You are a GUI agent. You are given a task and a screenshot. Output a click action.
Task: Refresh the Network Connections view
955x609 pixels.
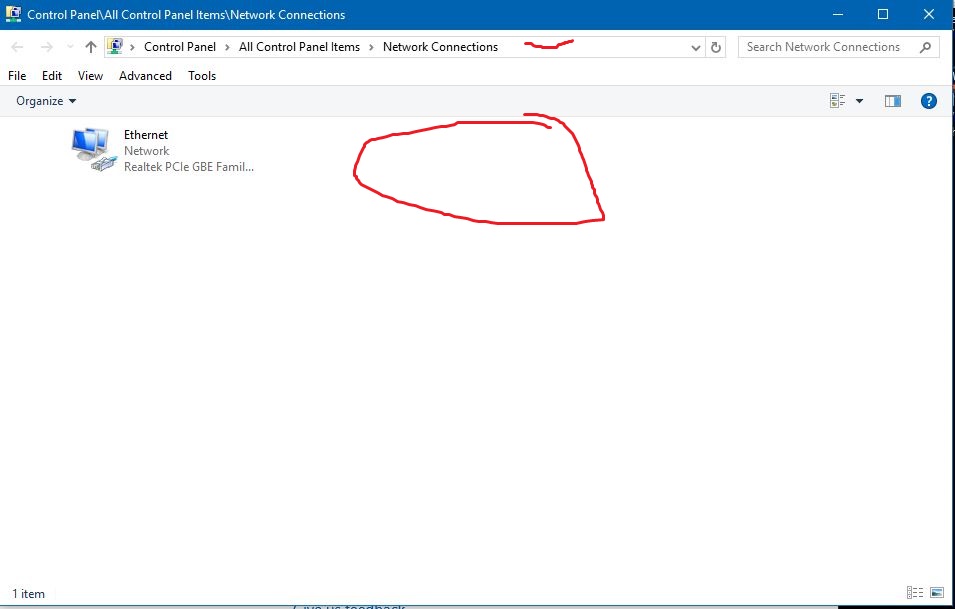tap(716, 47)
